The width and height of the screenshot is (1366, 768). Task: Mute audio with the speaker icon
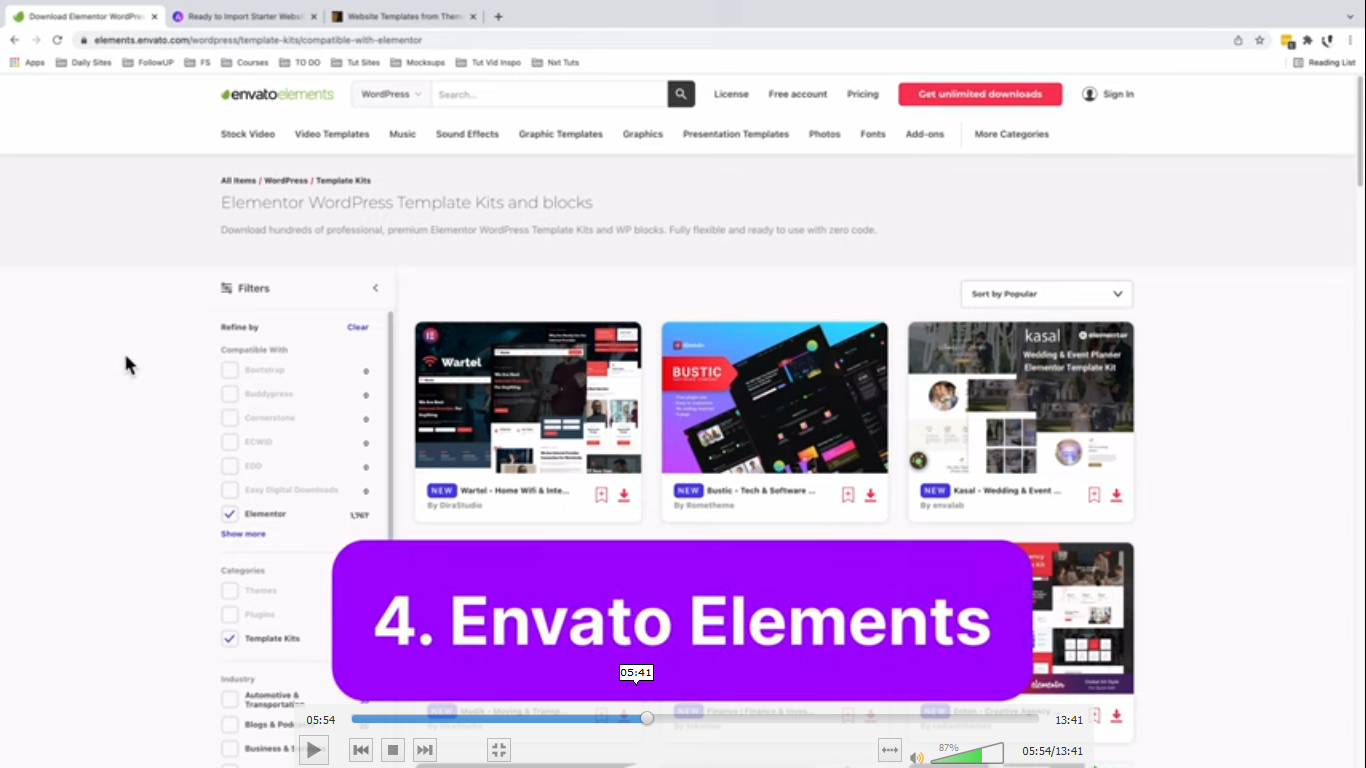click(x=917, y=758)
